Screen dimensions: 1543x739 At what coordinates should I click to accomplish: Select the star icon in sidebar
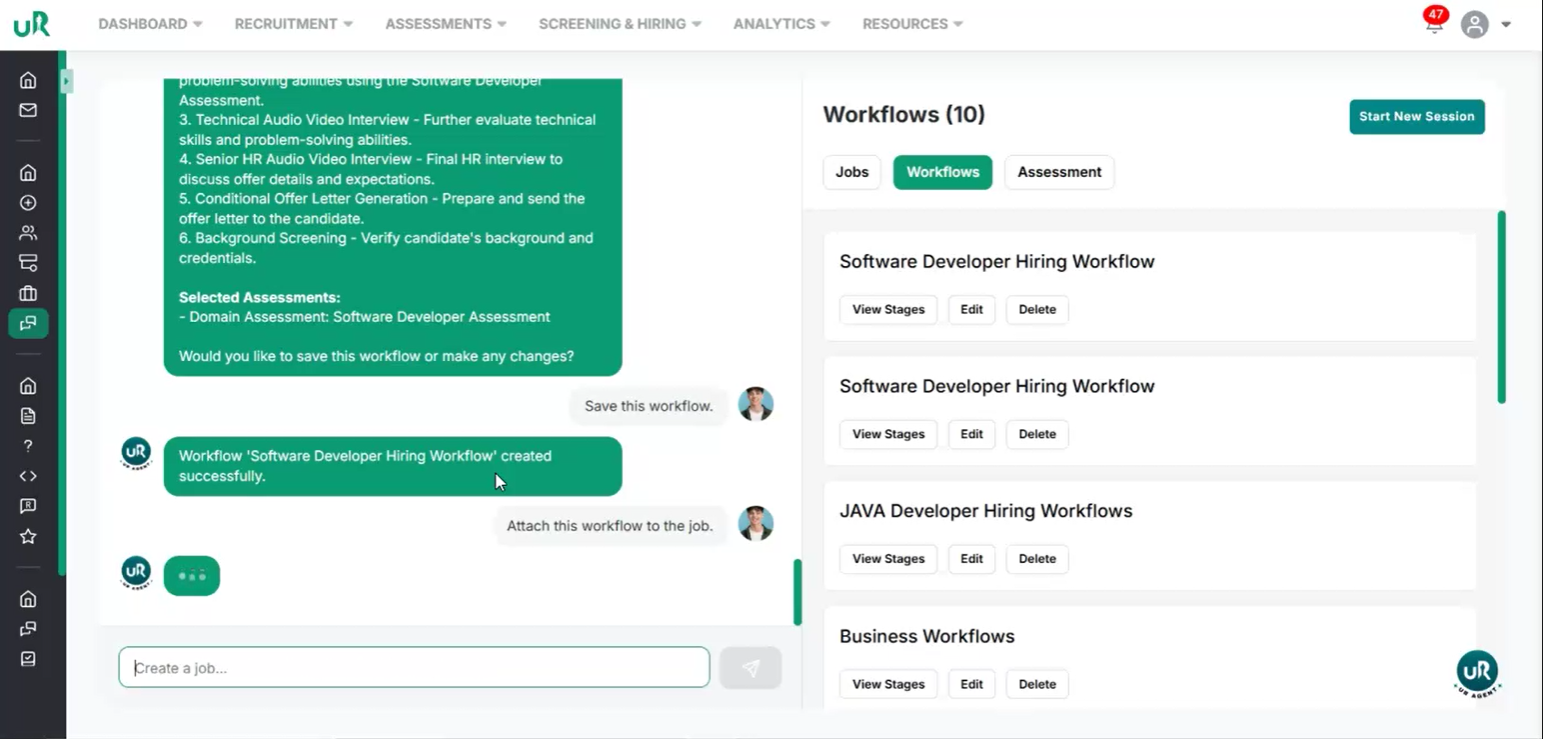click(x=28, y=537)
